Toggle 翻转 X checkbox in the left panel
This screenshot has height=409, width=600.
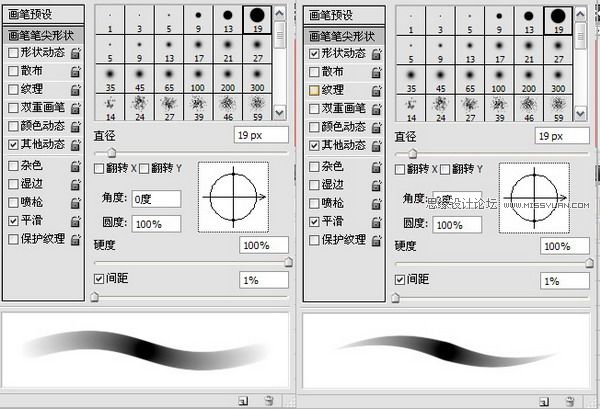(x=98, y=168)
